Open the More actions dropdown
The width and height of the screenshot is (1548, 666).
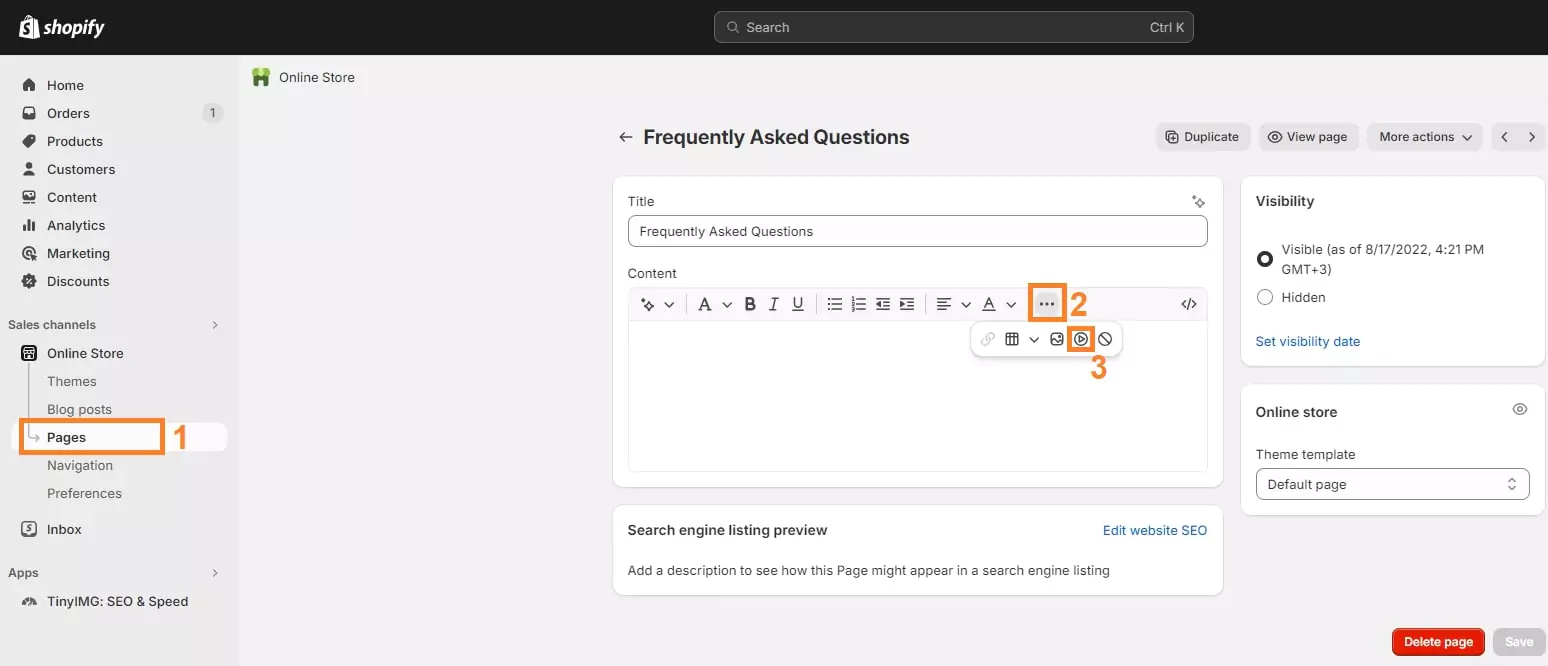pos(1424,137)
